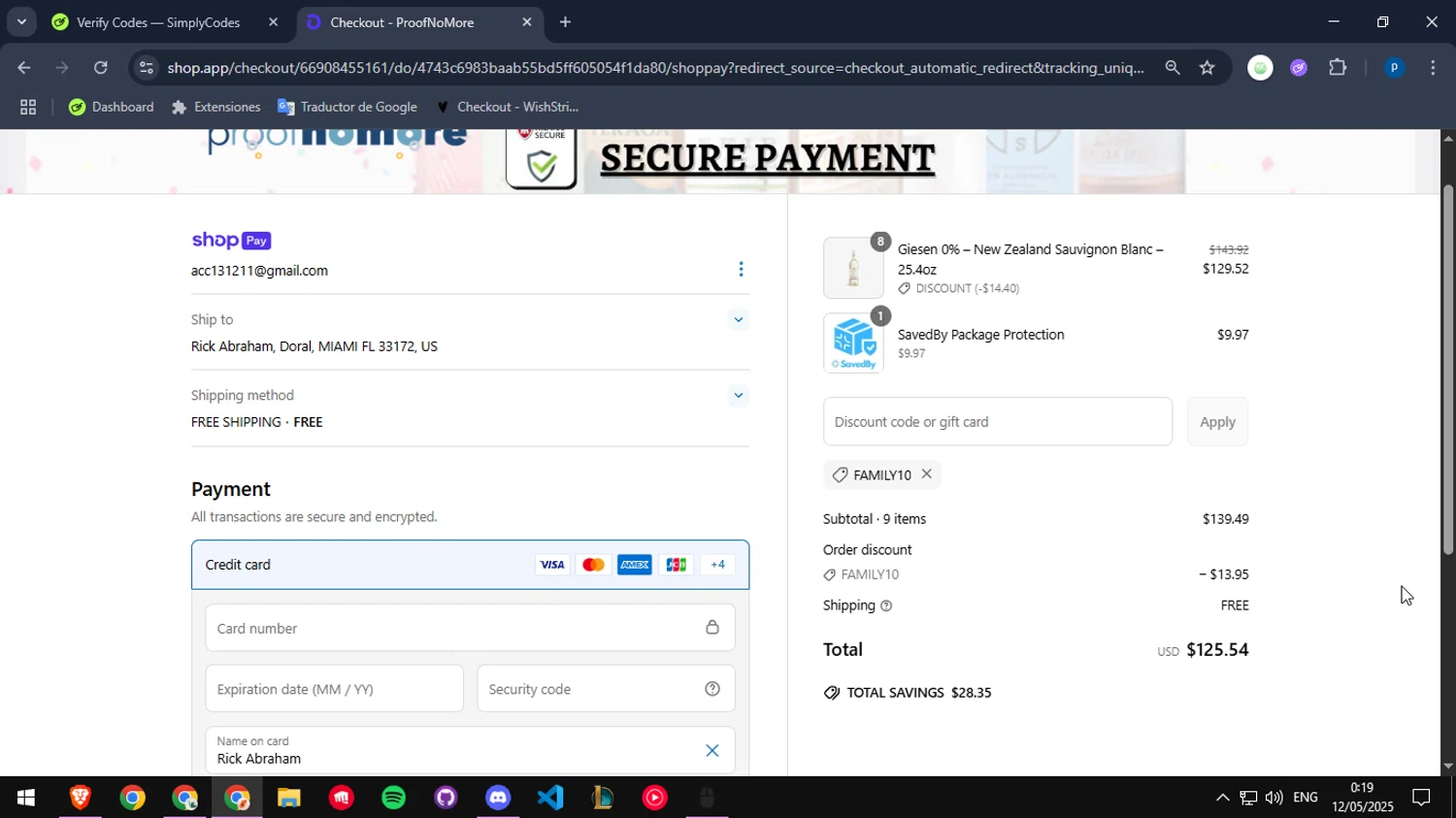This screenshot has height=818, width=1456.
Task: Show the +4 additional card types
Action: pyautogui.click(x=718, y=565)
